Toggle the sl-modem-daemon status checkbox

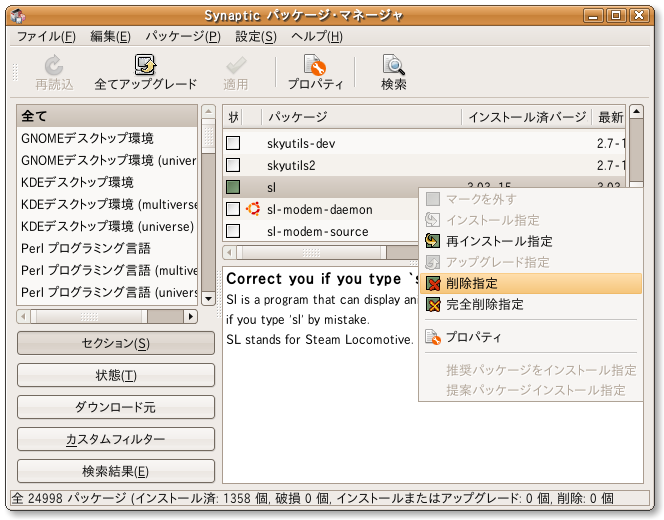[233, 209]
